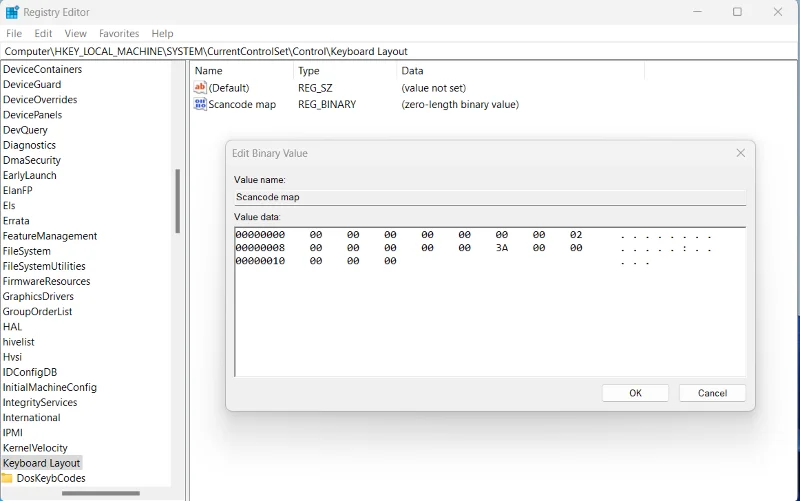This screenshot has height=501, width=800.
Task: Click the (zero-length binary value) data cell
Action: pos(460,105)
